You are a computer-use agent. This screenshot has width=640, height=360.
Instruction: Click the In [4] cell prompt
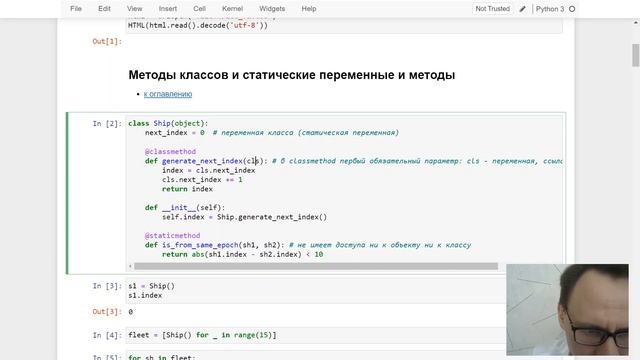coord(107,335)
